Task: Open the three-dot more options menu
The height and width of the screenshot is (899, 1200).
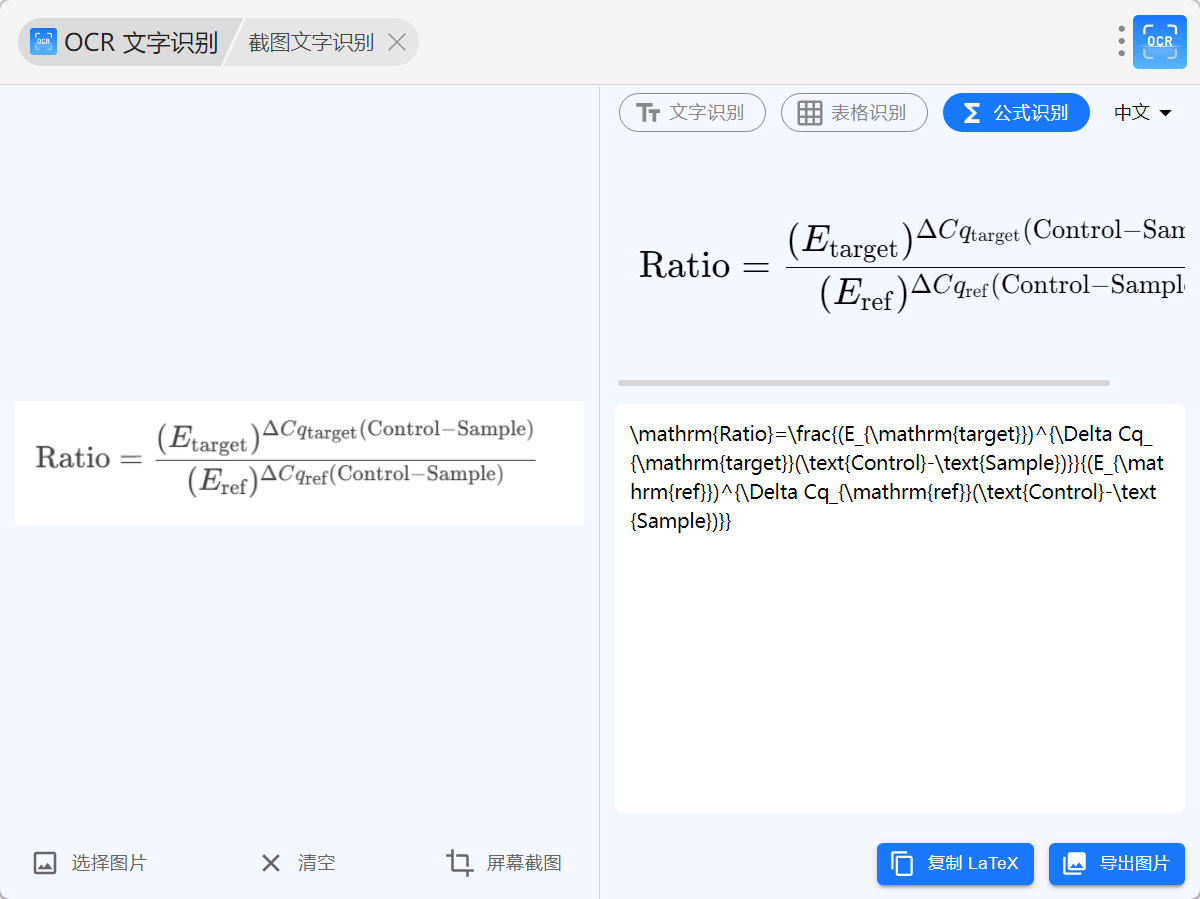Action: tap(1121, 41)
